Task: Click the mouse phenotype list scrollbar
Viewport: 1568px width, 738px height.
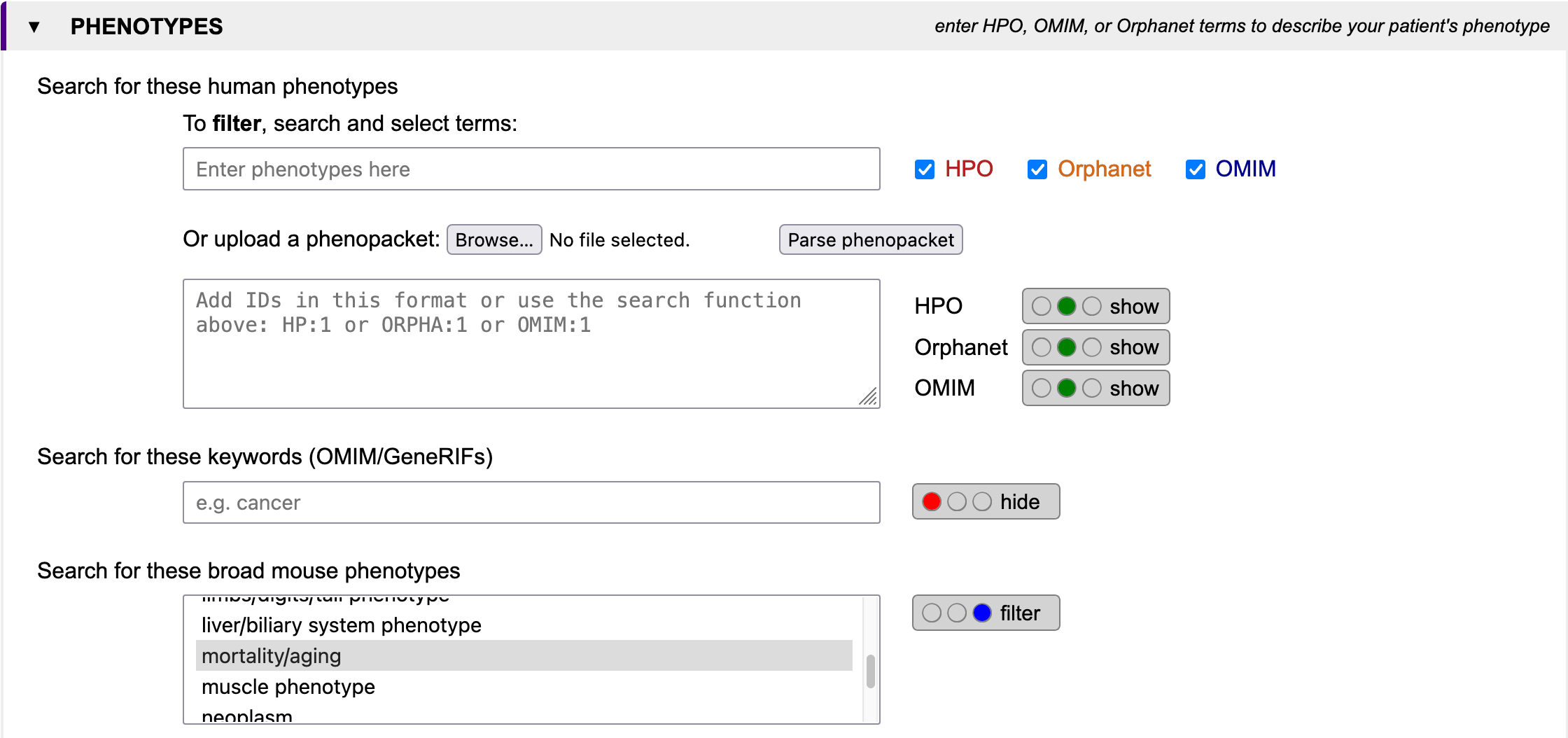Action: coord(870,671)
